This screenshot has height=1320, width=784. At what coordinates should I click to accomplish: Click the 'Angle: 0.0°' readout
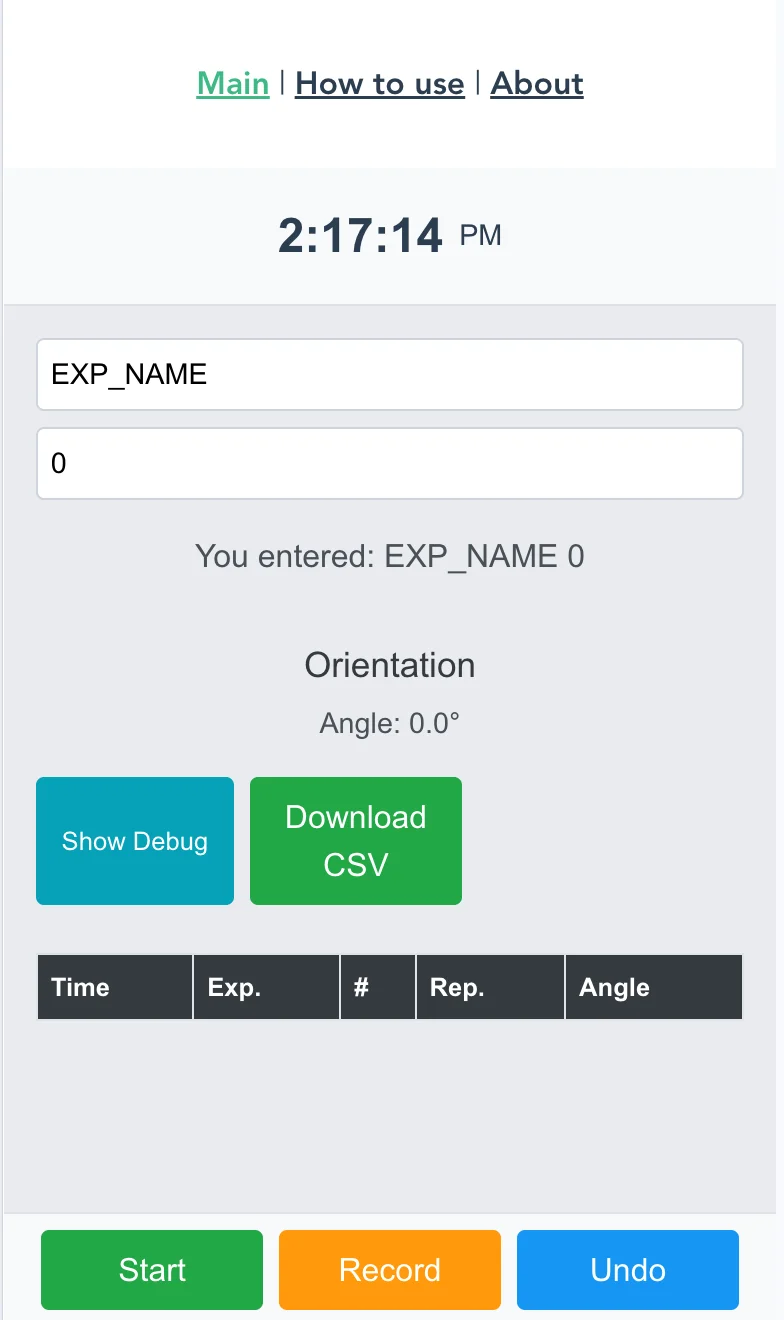pyautogui.click(x=390, y=723)
